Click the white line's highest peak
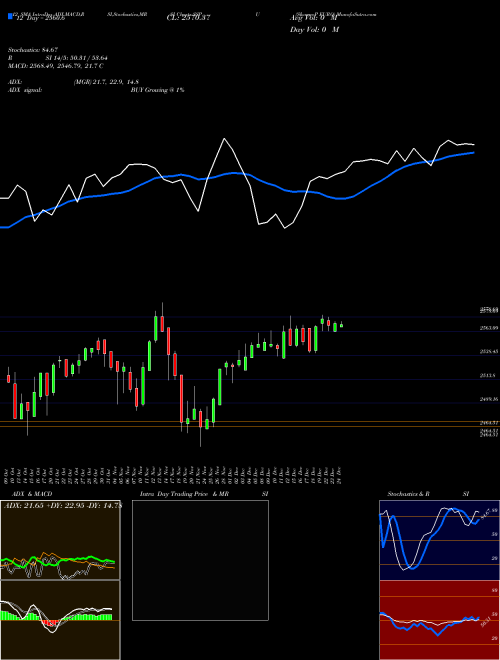This screenshot has height=660, width=500. point(224,138)
